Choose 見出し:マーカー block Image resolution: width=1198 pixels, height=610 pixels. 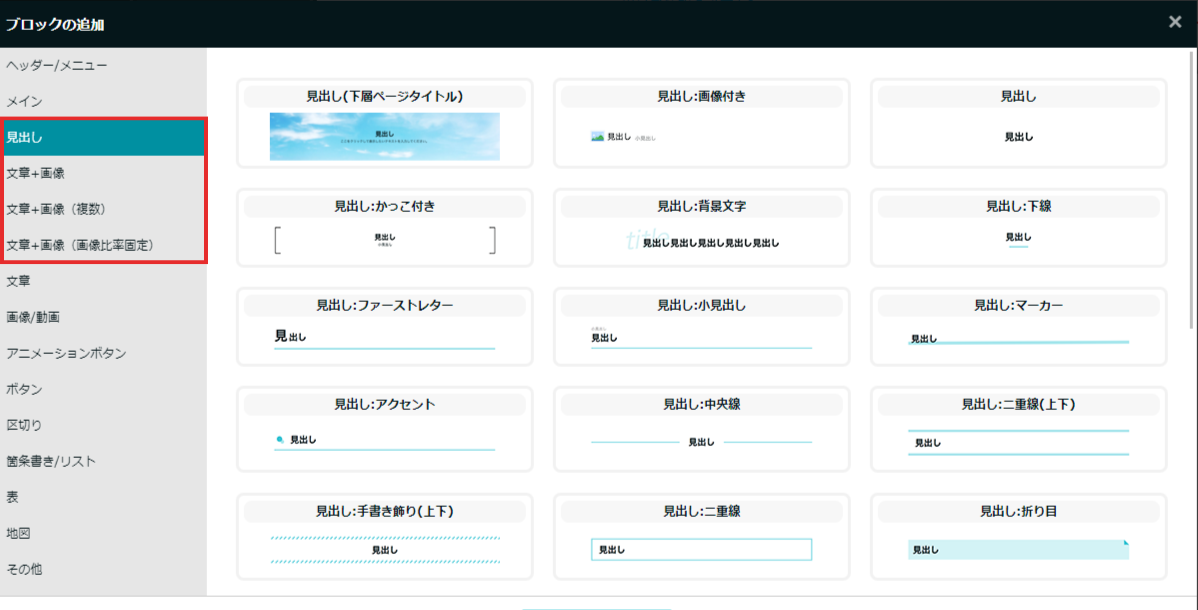pyautogui.click(x=1018, y=327)
